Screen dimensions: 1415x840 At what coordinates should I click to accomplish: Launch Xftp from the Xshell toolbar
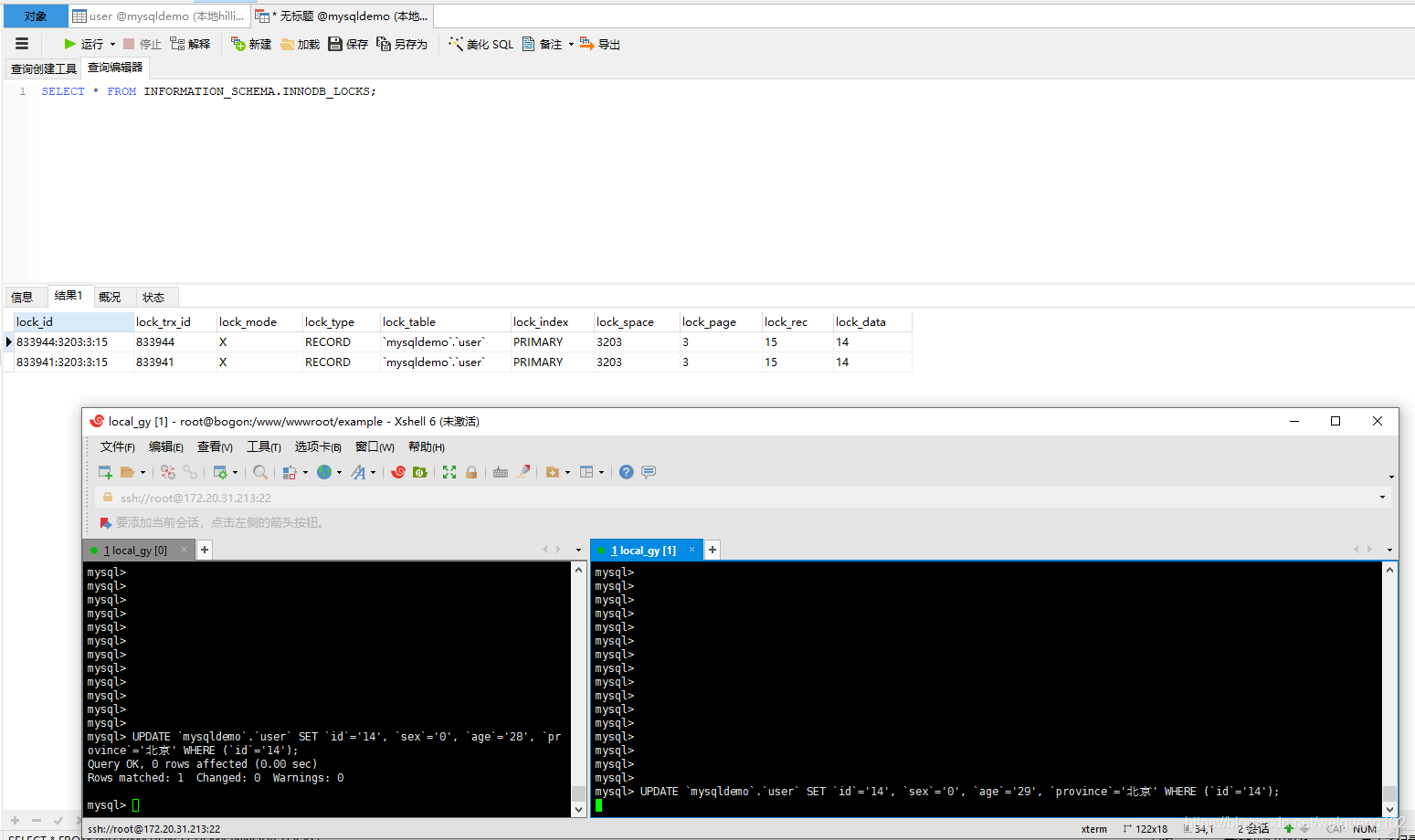419,471
